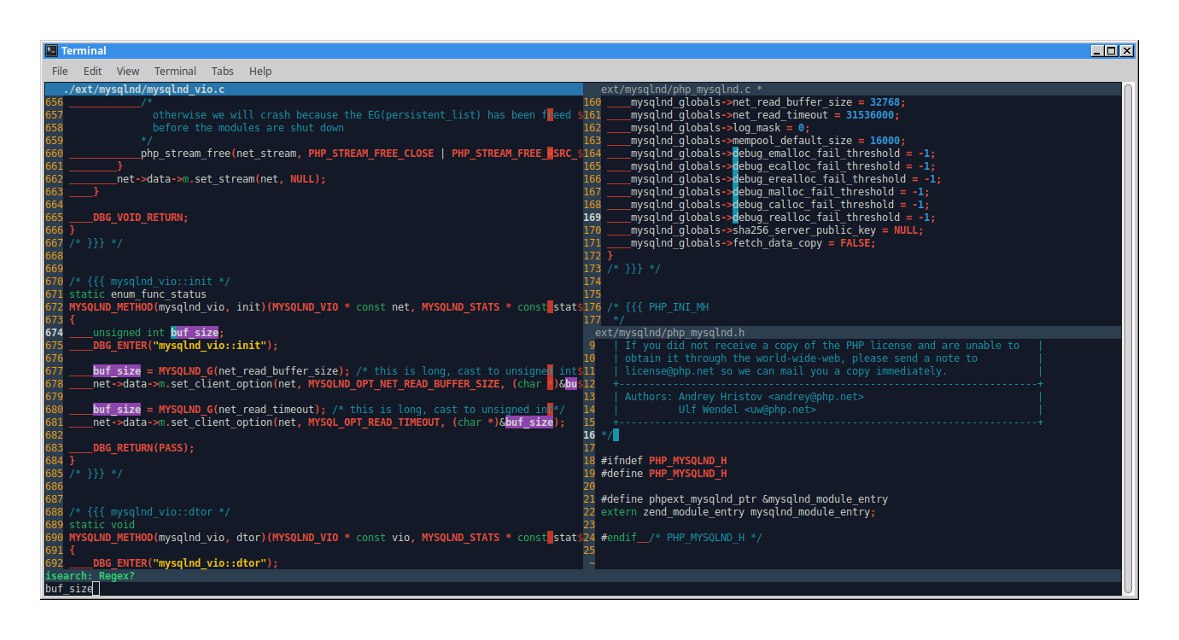Click MYSQLND_OPT_NET_READ_BUFFER_SIZE on line 678

404,384
